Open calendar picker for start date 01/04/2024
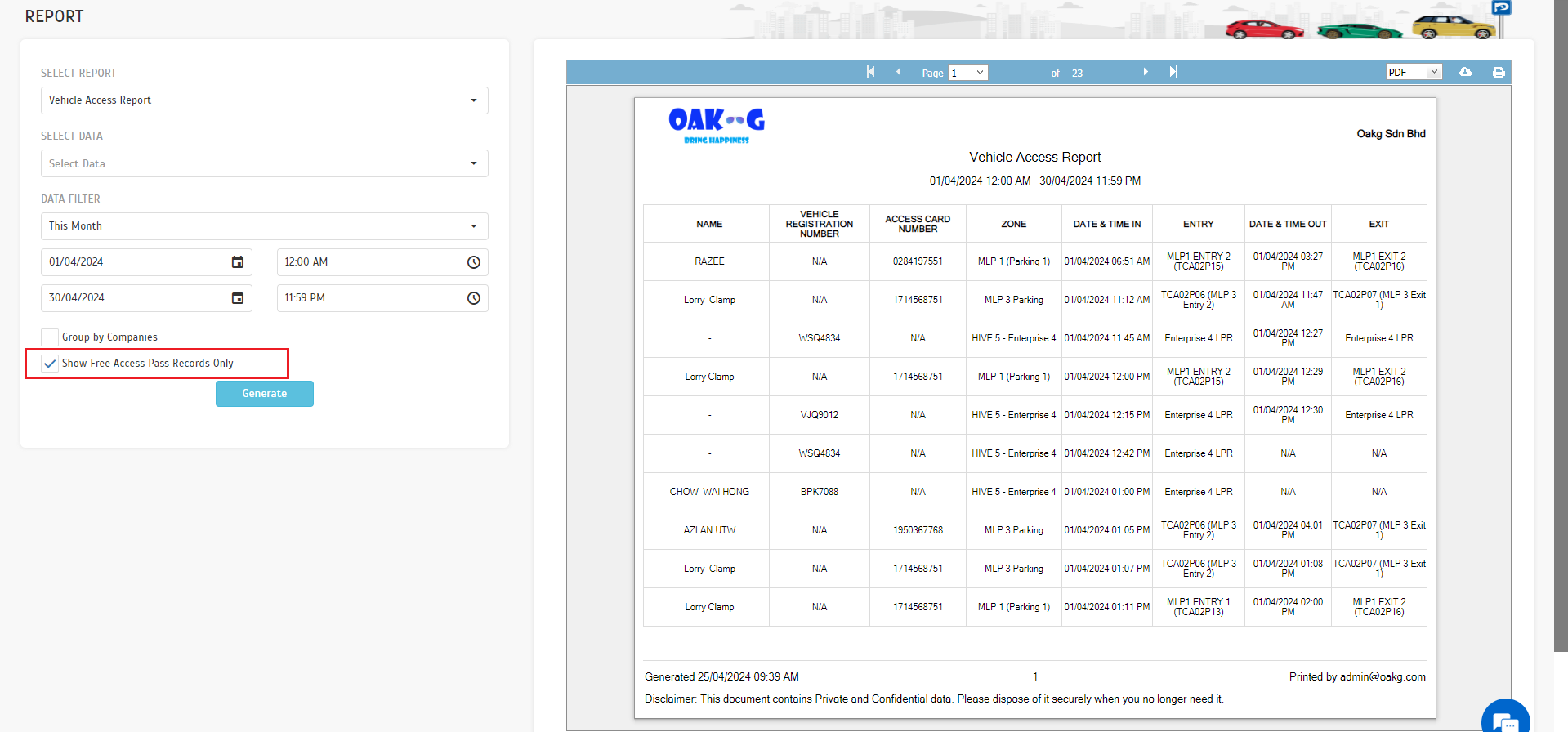1568x732 pixels. 238,262
